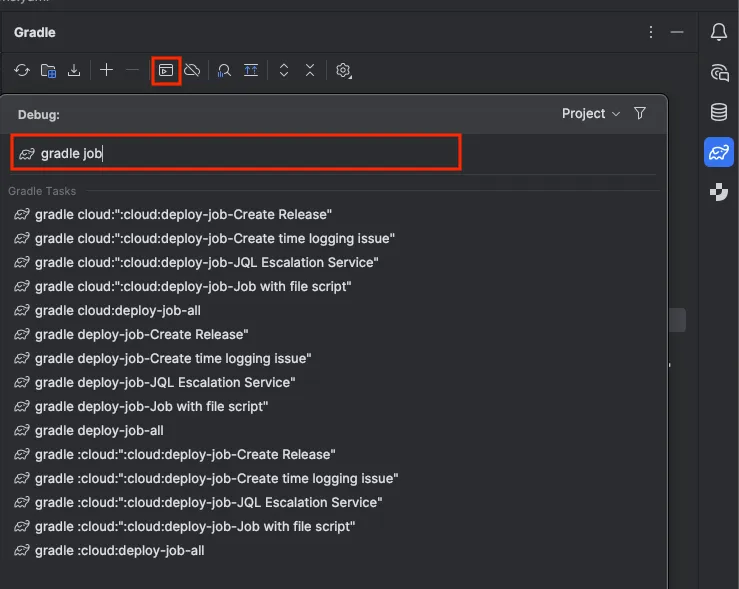Viewport: 739px width, 589px height.
Task: Select 'gradle cloud:":cloud:deploy-job-Create Release"' task
Action: pos(334,214)
